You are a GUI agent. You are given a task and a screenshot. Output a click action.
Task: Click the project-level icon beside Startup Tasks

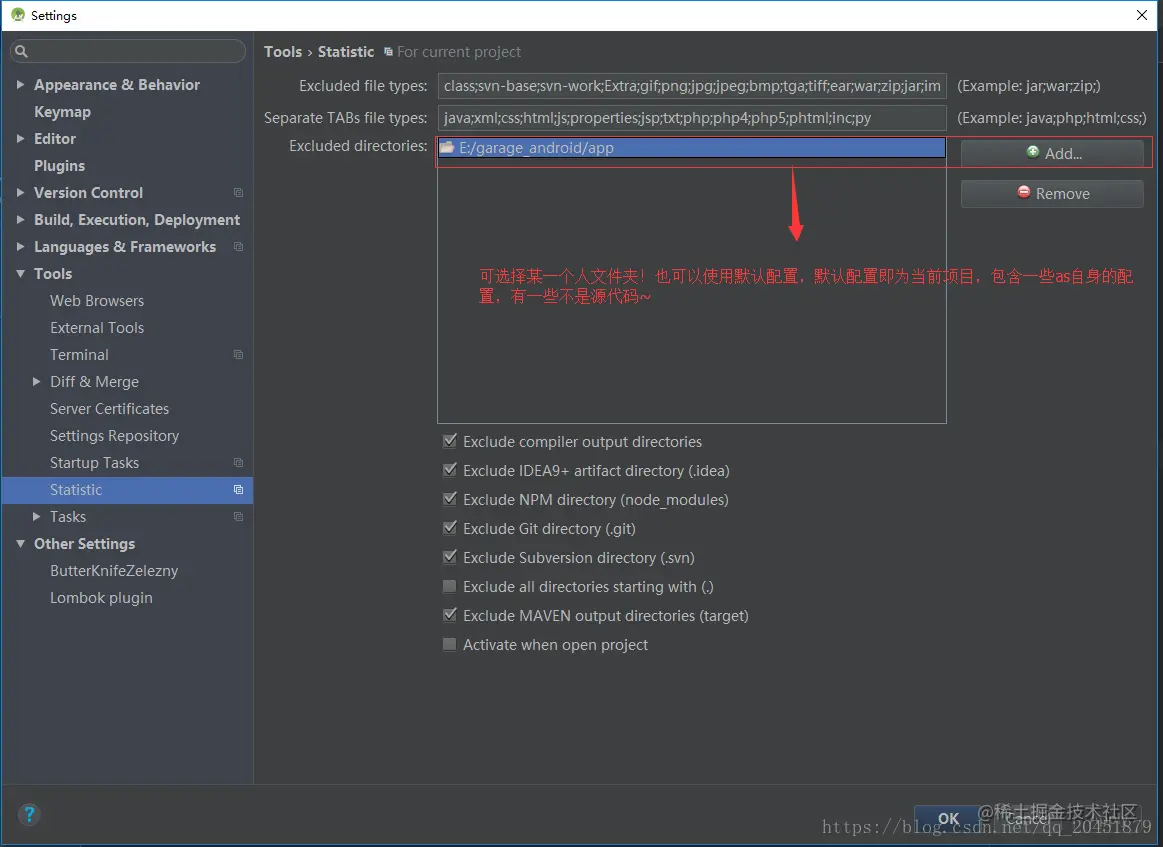tap(238, 463)
